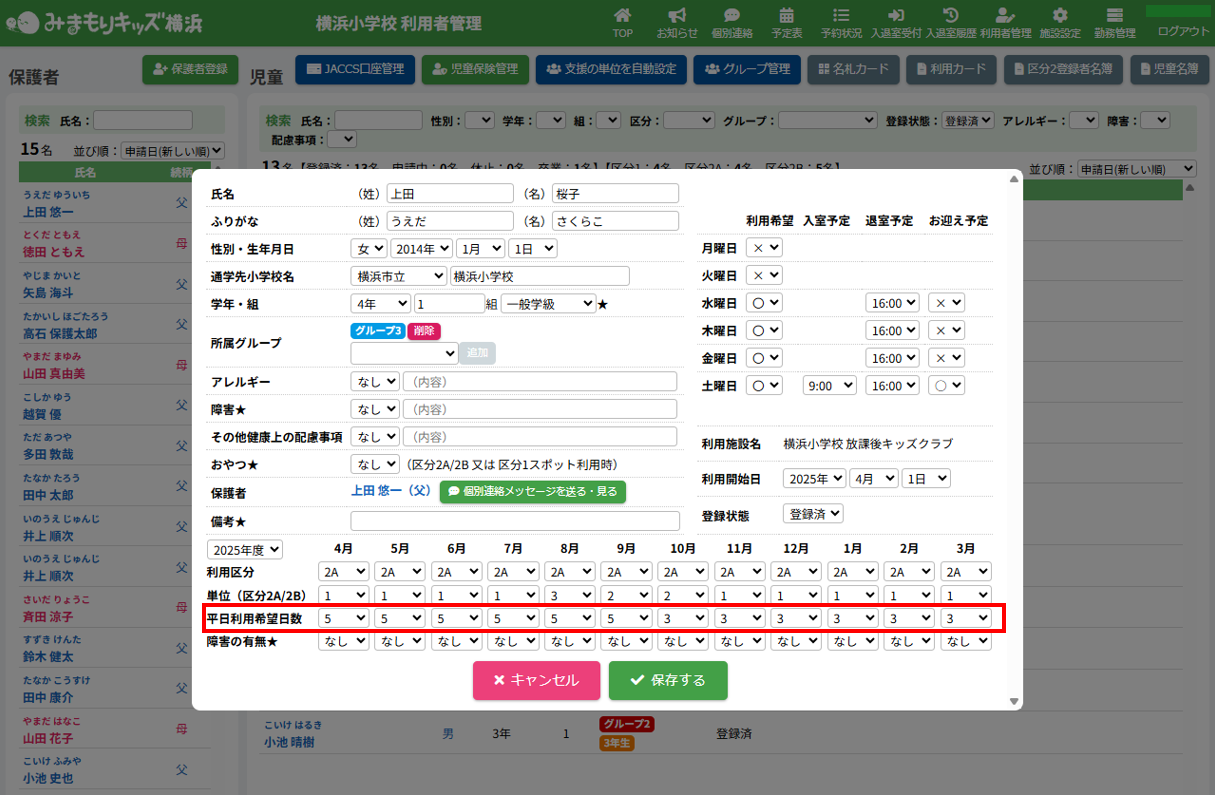Viewport: 1215px width, 795px height.
Task: Click 個別連絡メッセージを送る・見る button
Action: click(532, 491)
